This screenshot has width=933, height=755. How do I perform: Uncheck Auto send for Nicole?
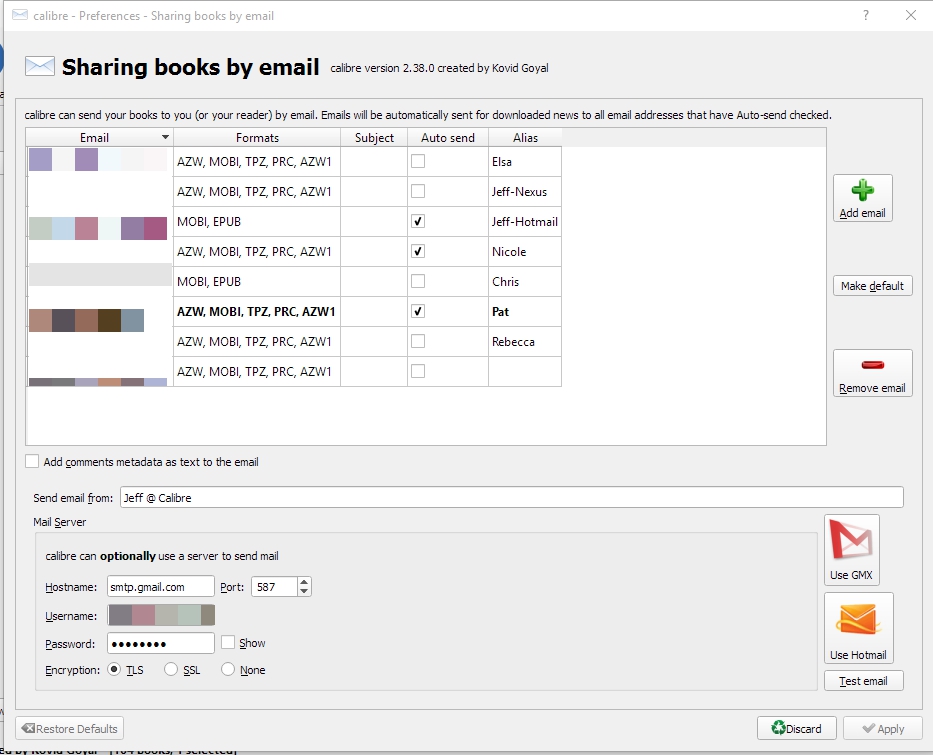pyautogui.click(x=418, y=251)
